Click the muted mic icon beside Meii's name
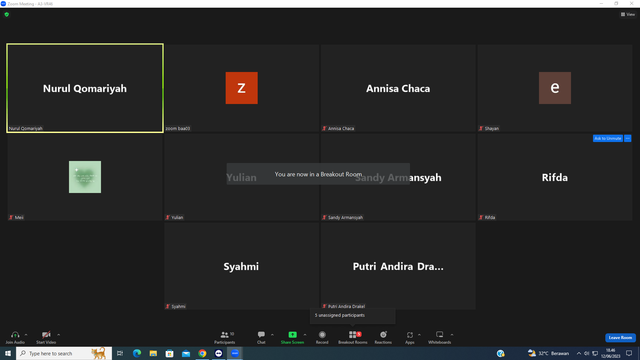640x360 pixels. tap(11, 217)
